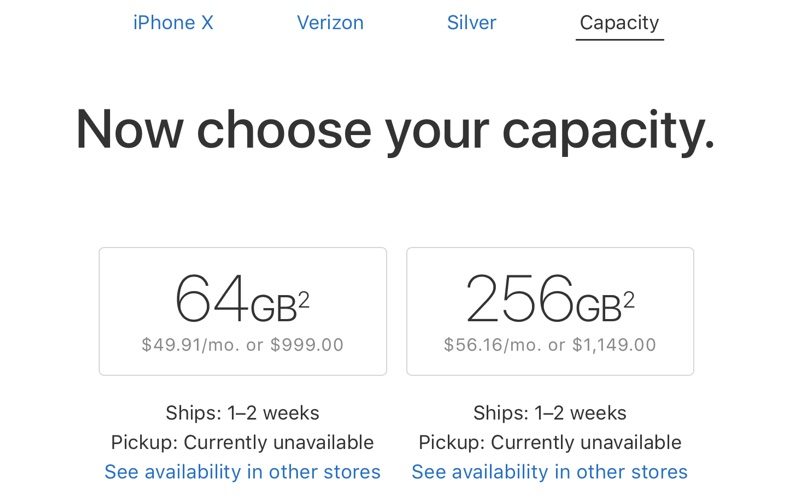See availability in other stores for 256GB

(550, 471)
